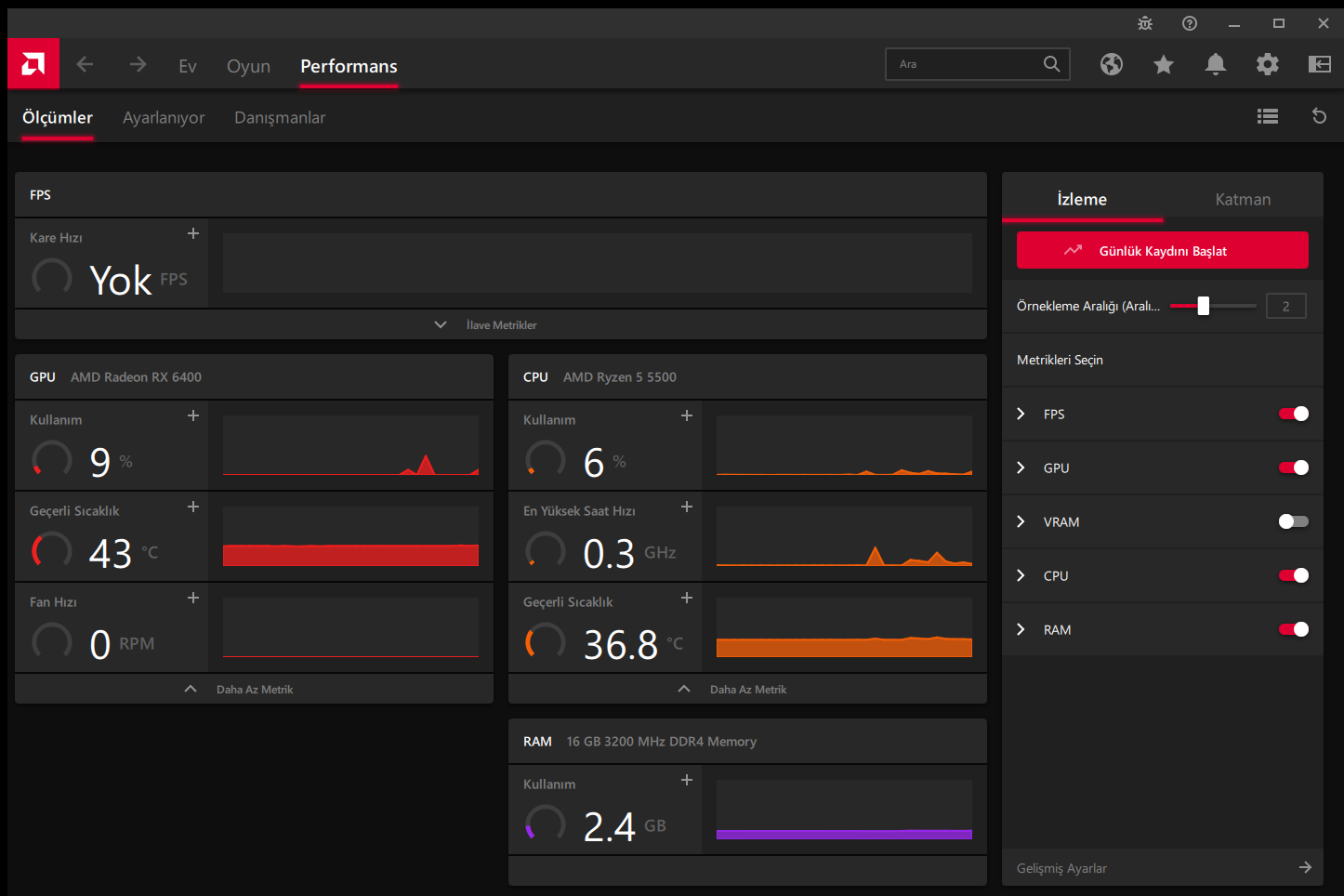Click RAM Kullanım usage graph

[844, 810]
